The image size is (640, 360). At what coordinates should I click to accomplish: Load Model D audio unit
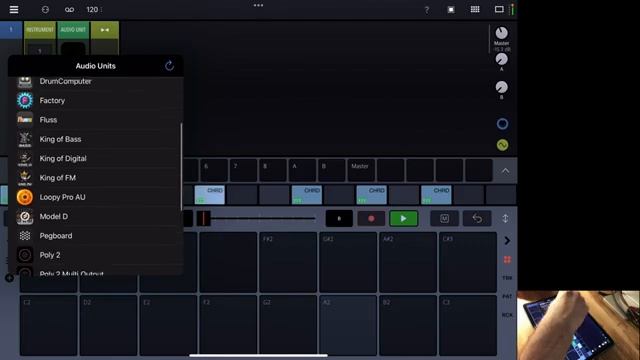(x=95, y=216)
